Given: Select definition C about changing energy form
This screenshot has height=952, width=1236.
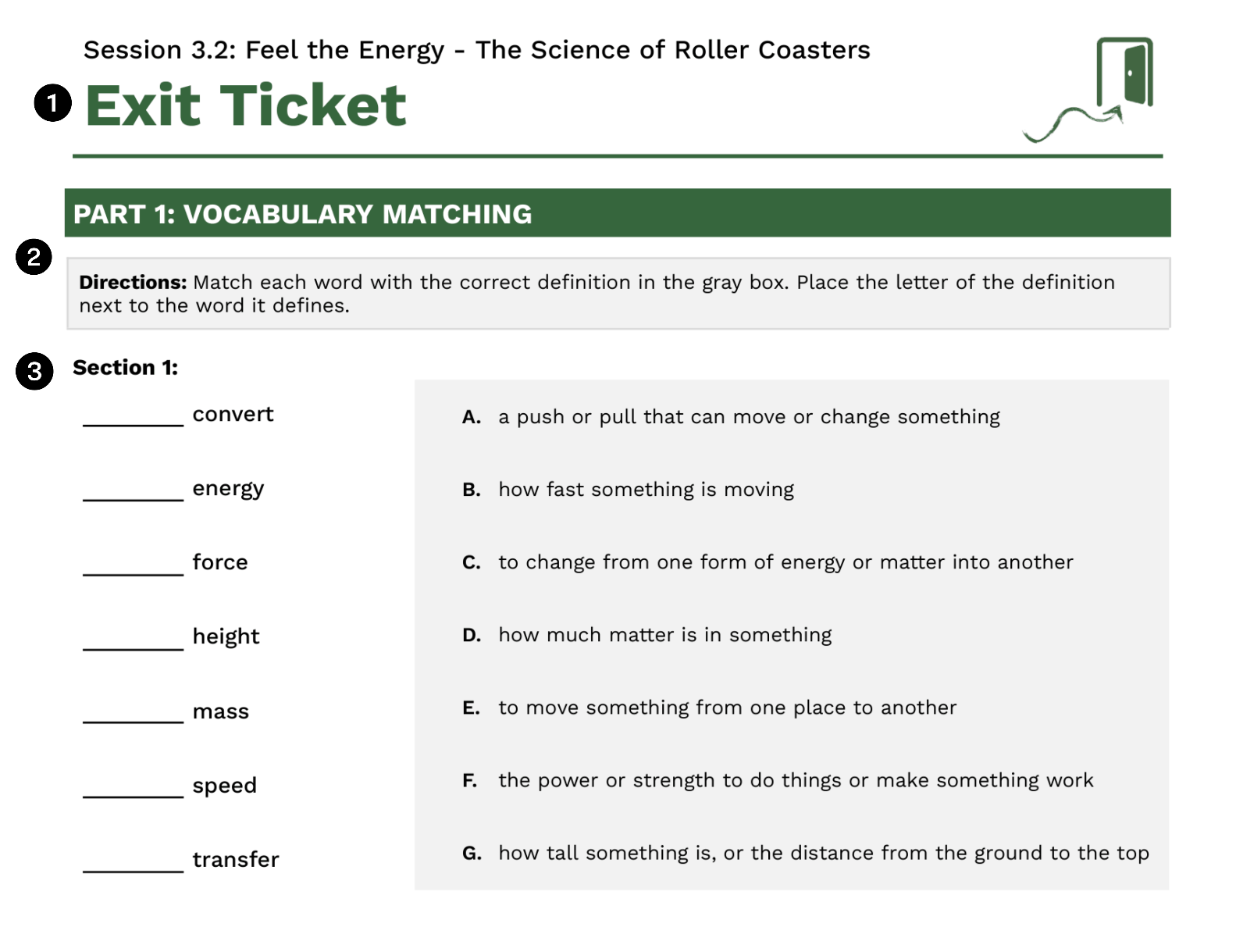Looking at the screenshot, I should point(768,562).
